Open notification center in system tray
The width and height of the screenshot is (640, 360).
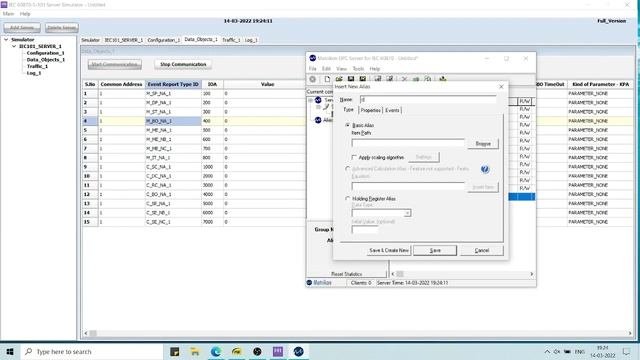point(627,351)
